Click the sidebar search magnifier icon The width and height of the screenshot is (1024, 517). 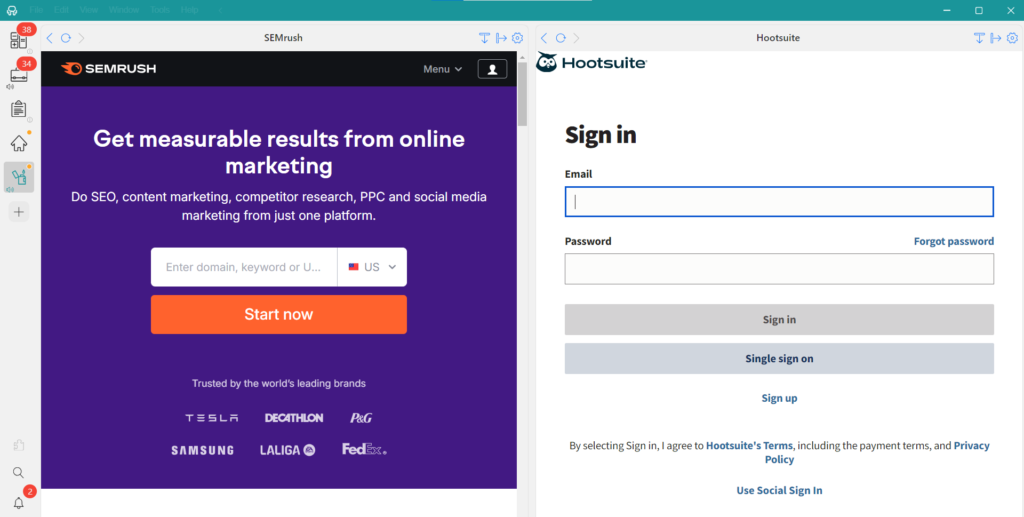pos(18,472)
